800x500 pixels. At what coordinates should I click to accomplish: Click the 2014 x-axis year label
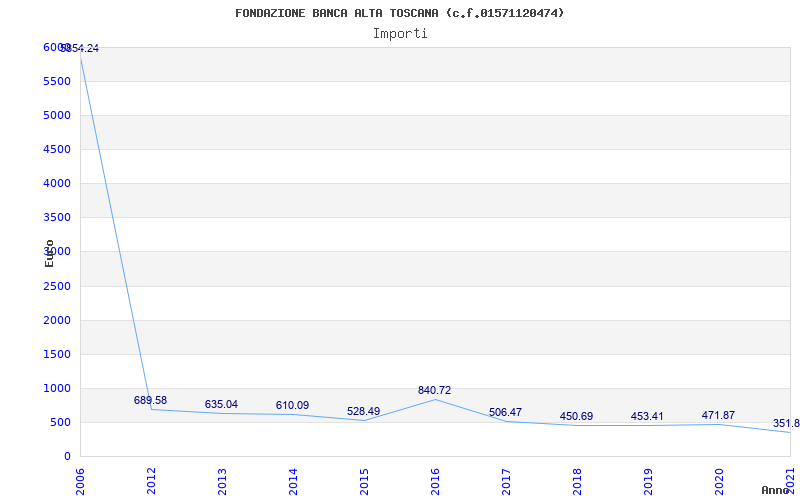(293, 482)
